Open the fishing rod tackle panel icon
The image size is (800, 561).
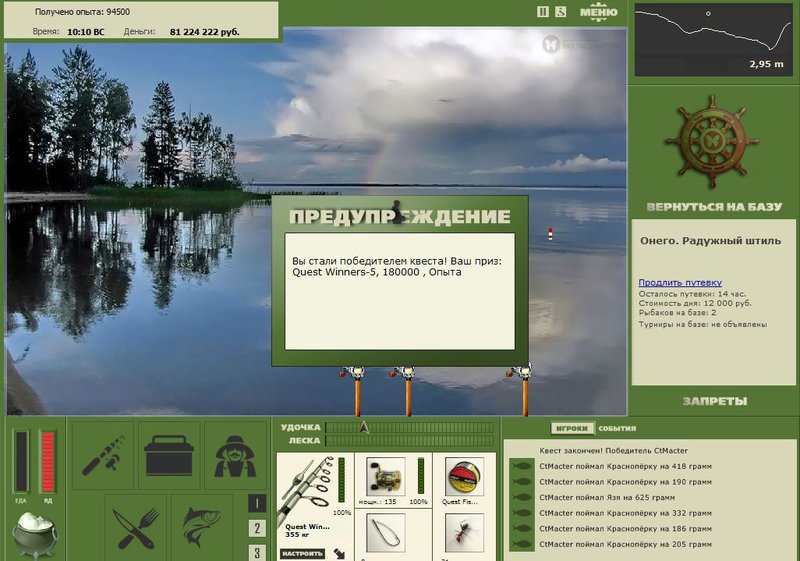pyautogui.click(x=103, y=455)
